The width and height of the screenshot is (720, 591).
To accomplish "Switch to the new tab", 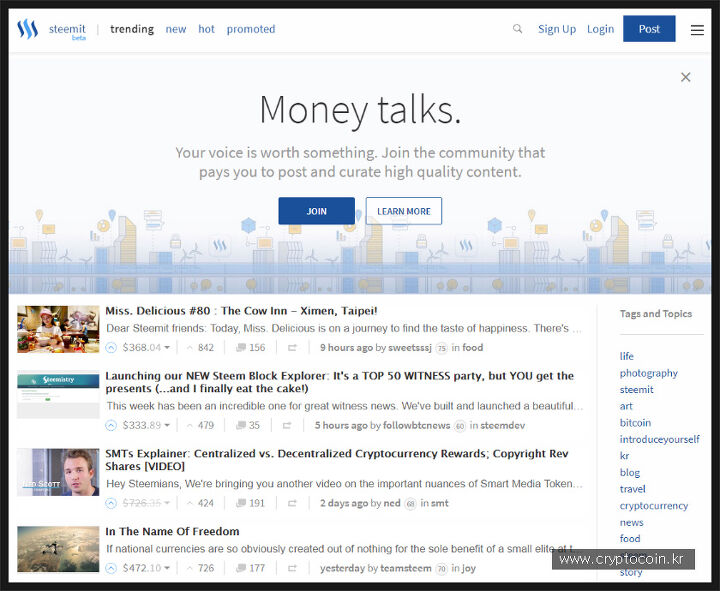I will tap(176, 29).
